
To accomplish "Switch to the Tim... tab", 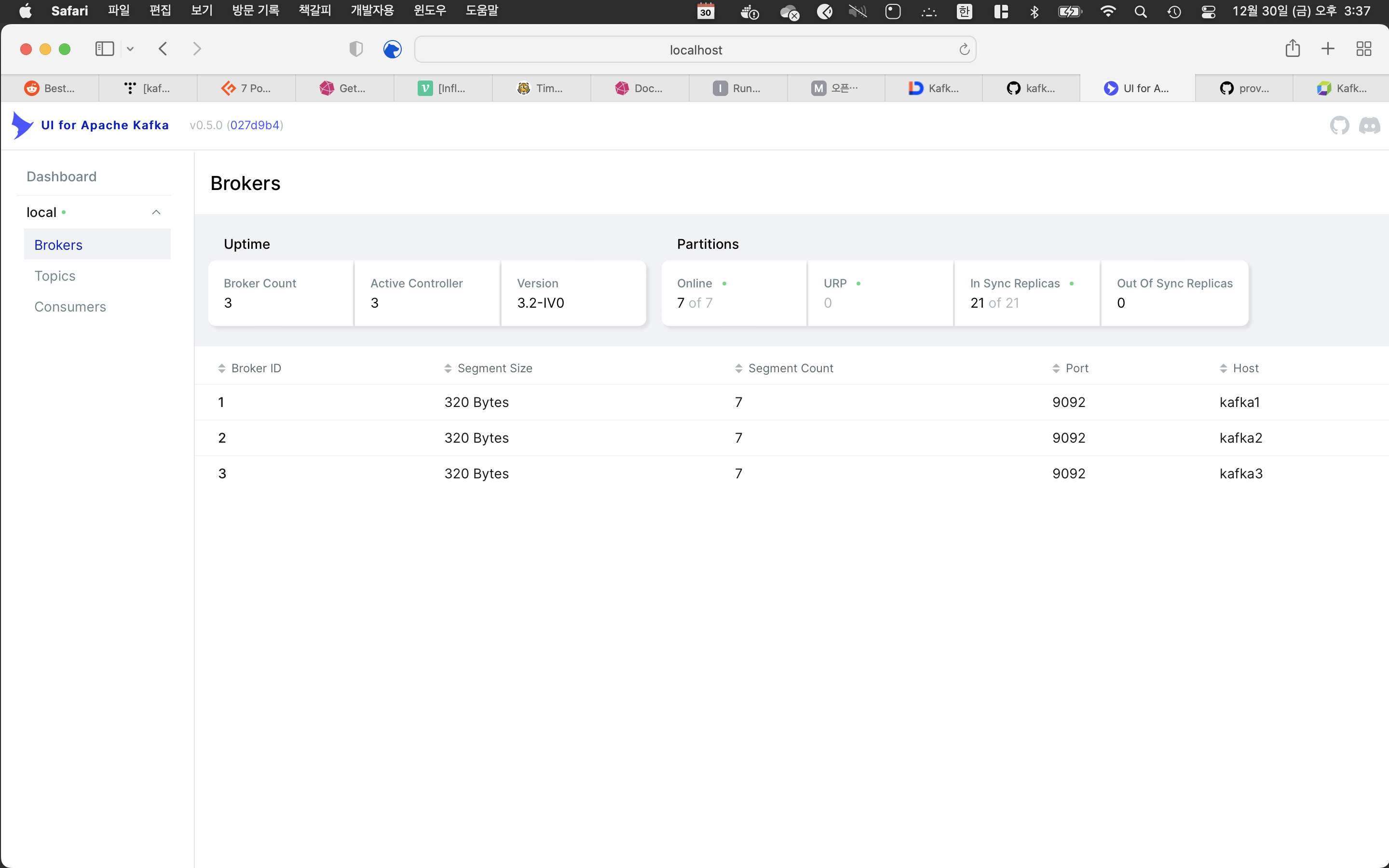I will (541, 88).
